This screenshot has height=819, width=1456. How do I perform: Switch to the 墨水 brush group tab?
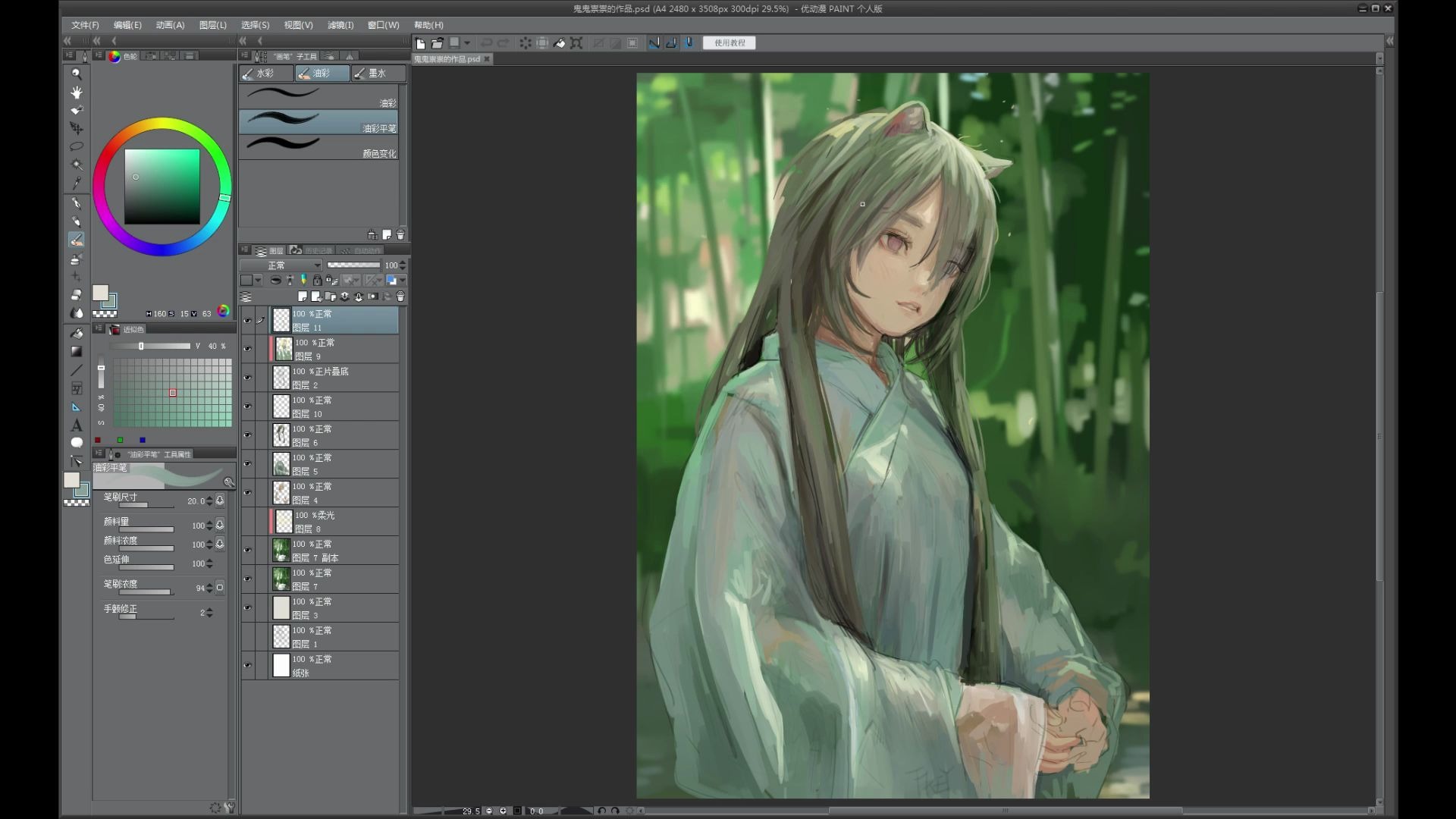point(378,74)
